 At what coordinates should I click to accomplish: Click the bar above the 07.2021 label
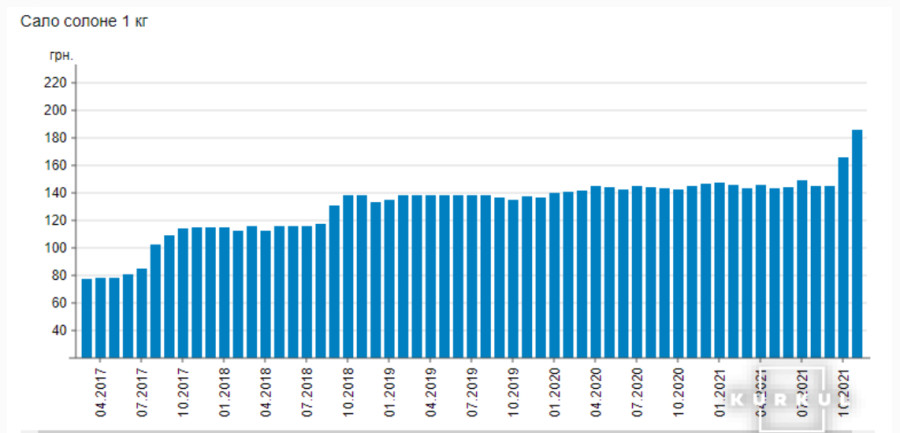(x=802, y=268)
